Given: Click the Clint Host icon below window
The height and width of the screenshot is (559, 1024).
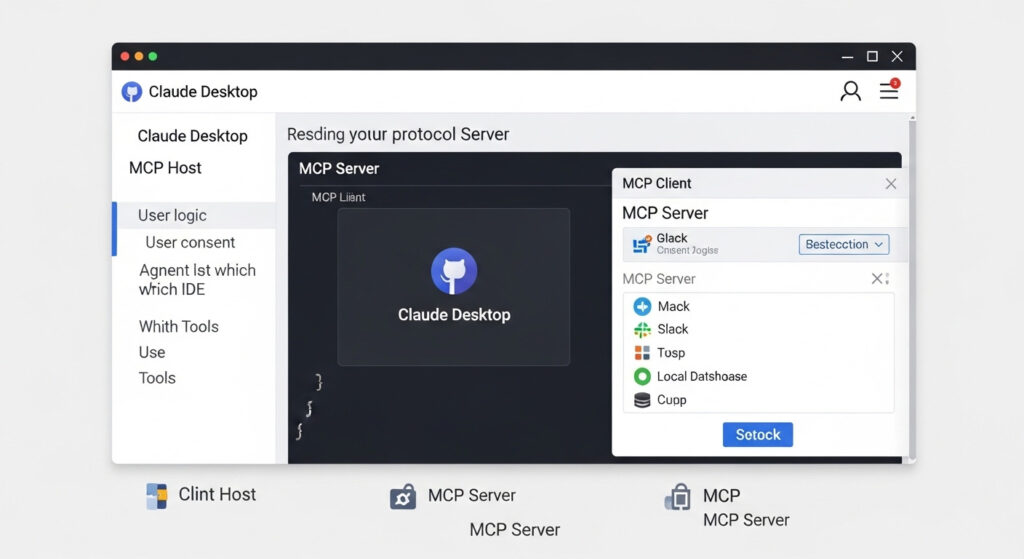Looking at the screenshot, I should pos(157,496).
